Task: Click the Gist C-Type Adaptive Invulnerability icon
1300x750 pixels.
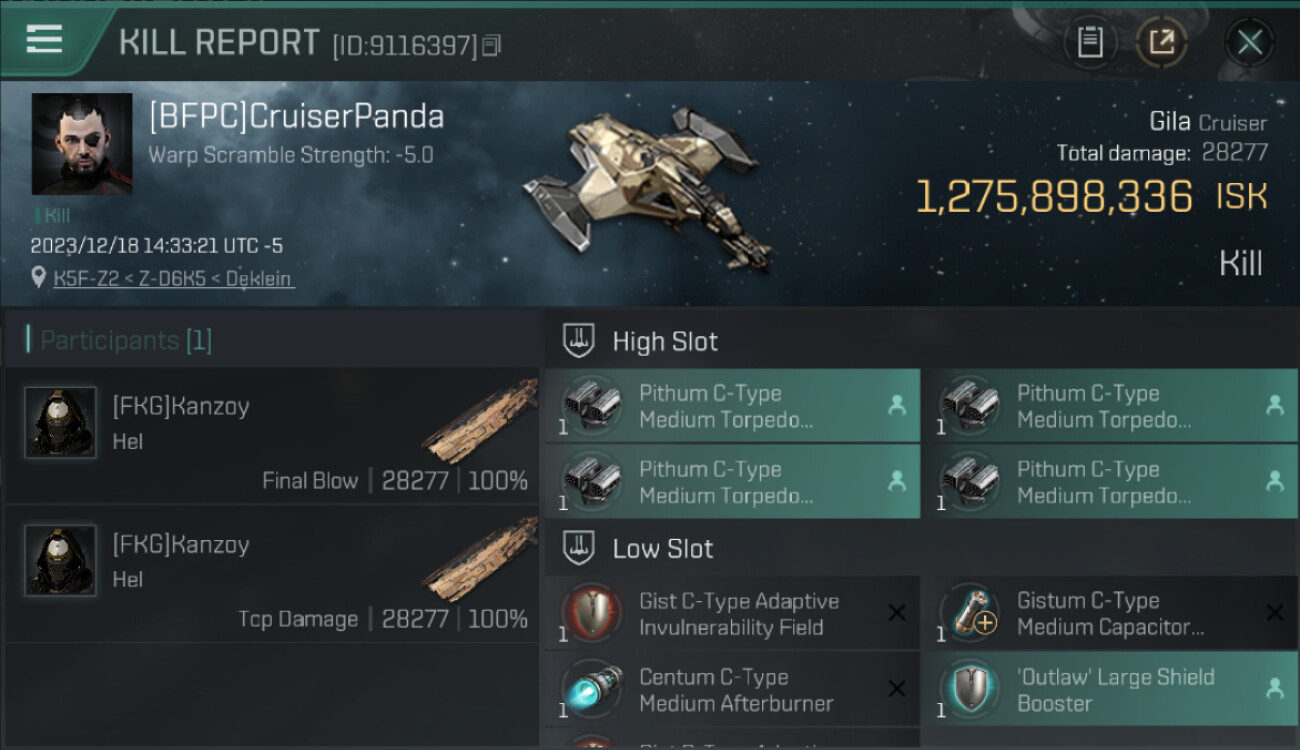Action: coord(592,612)
